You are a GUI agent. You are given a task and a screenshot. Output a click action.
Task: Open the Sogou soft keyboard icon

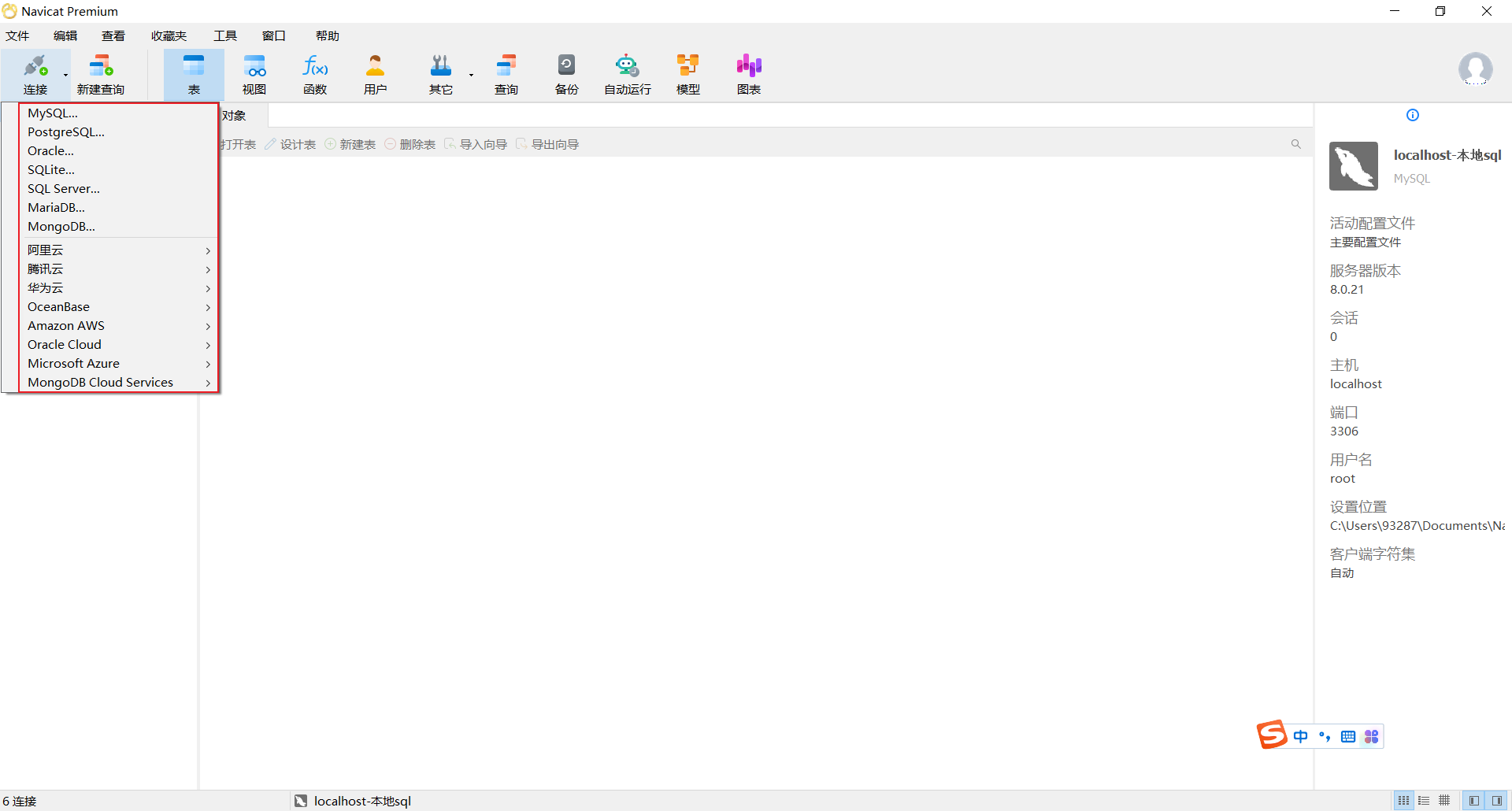[1348, 736]
